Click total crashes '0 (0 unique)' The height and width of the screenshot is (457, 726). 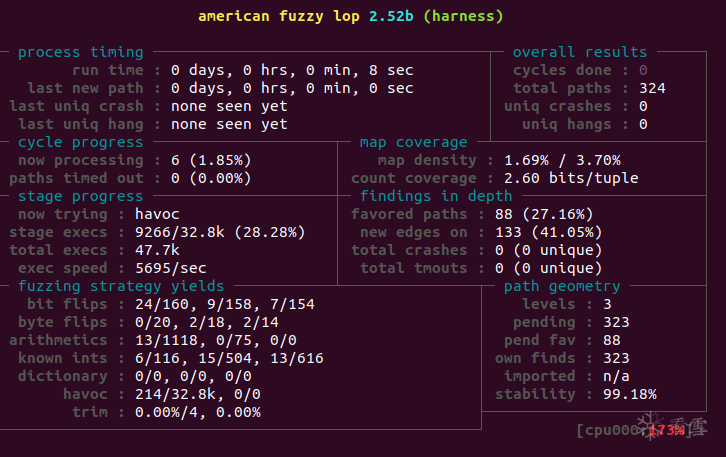click(549, 250)
